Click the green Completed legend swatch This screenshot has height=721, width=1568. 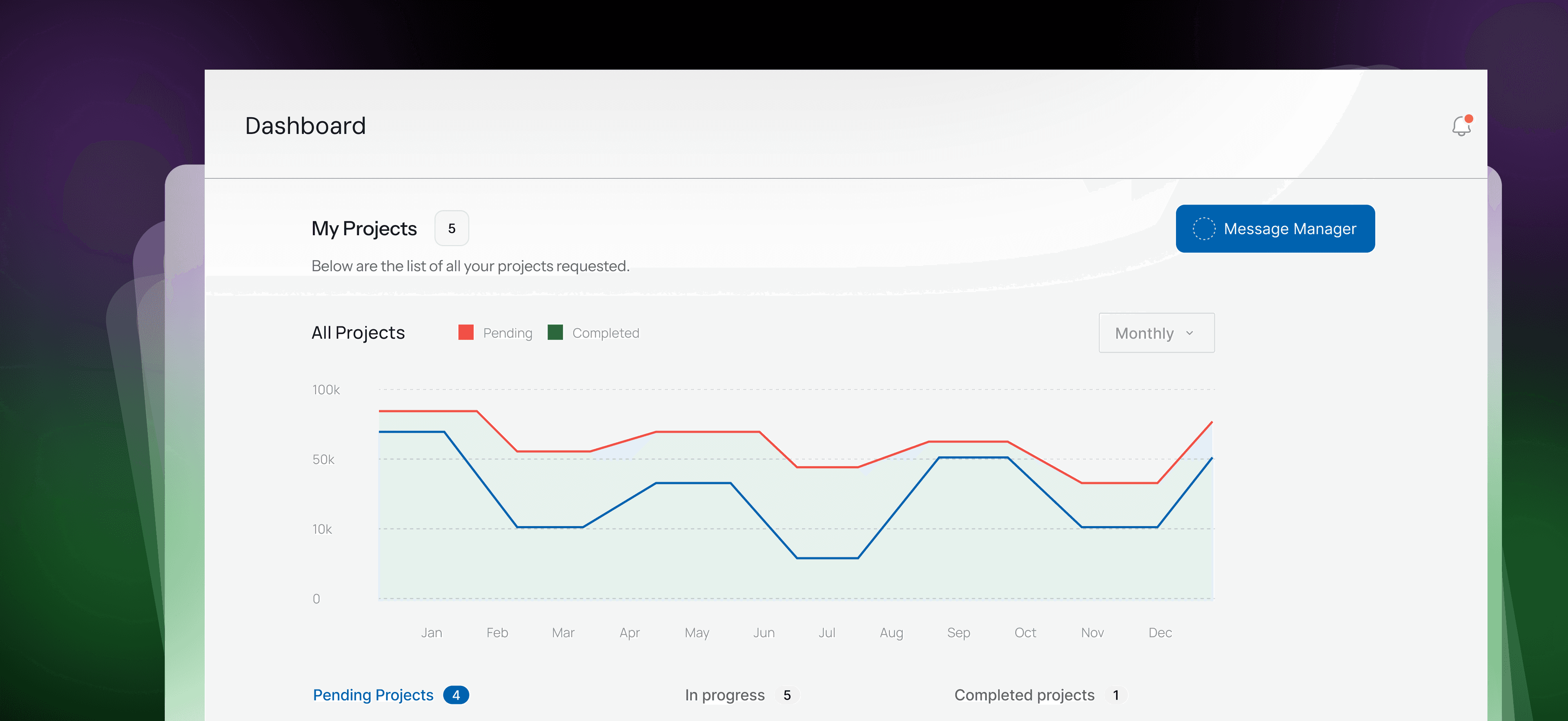pyautogui.click(x=555, y=333)
